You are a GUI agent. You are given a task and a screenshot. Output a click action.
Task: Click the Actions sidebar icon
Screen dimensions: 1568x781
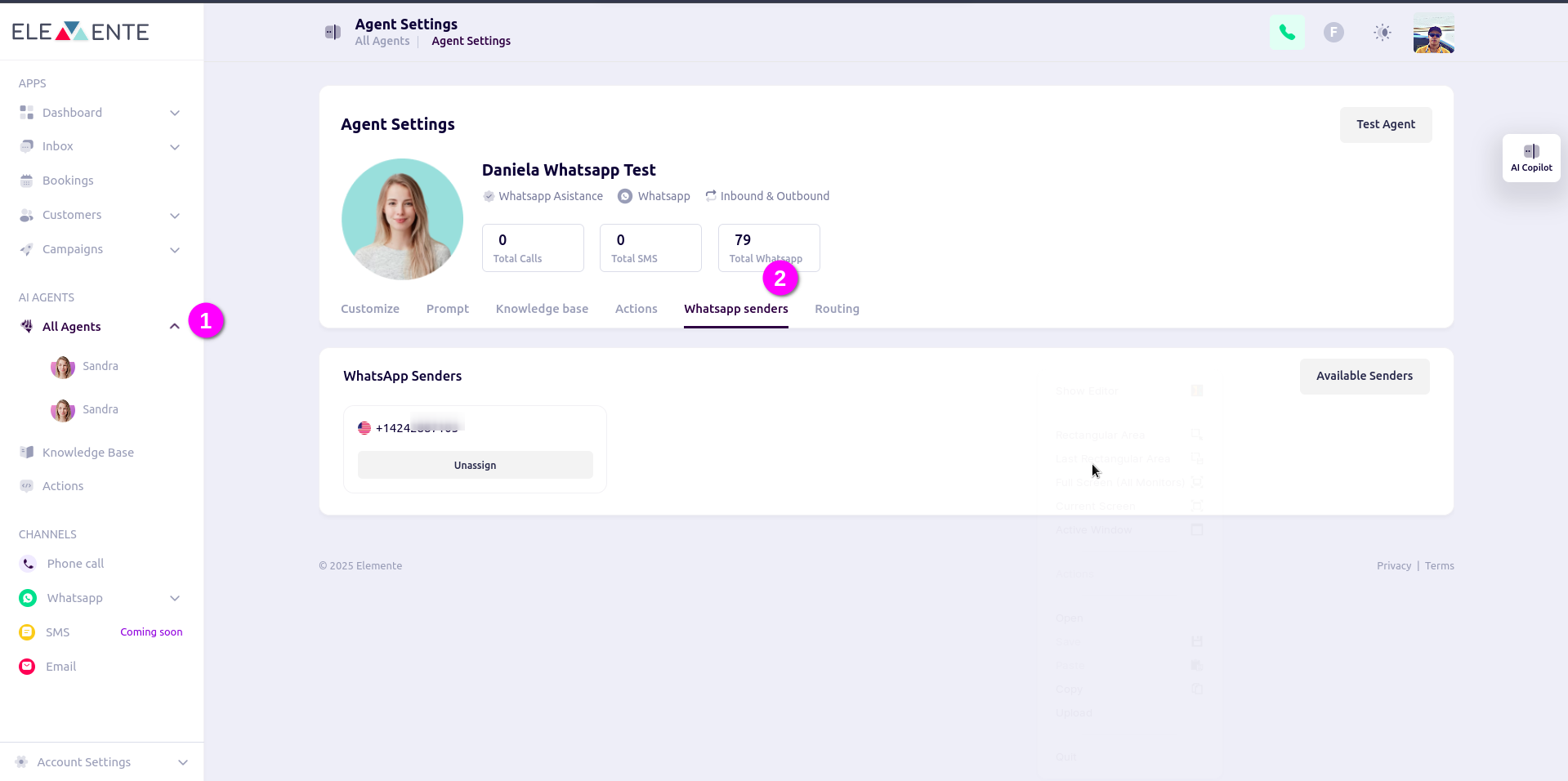(x=27, y=486)
